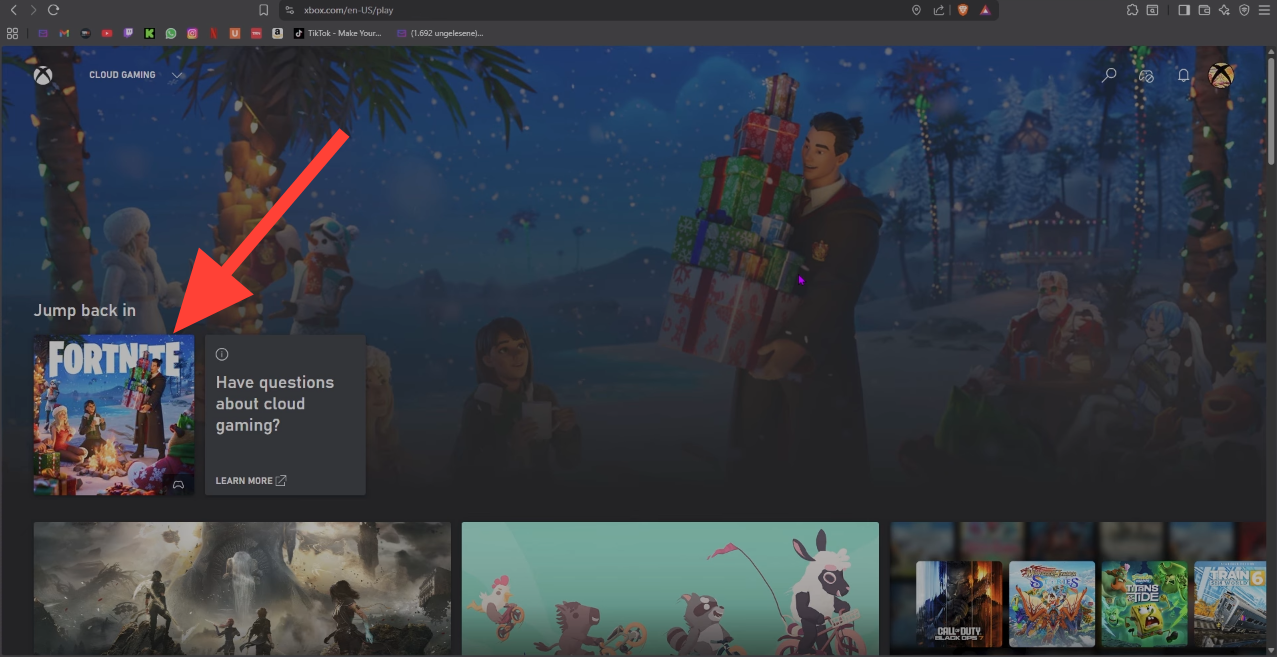Click the Xbox logo home icon
The width and height of the screenshot is (1277, 657).
click(43, 75)
